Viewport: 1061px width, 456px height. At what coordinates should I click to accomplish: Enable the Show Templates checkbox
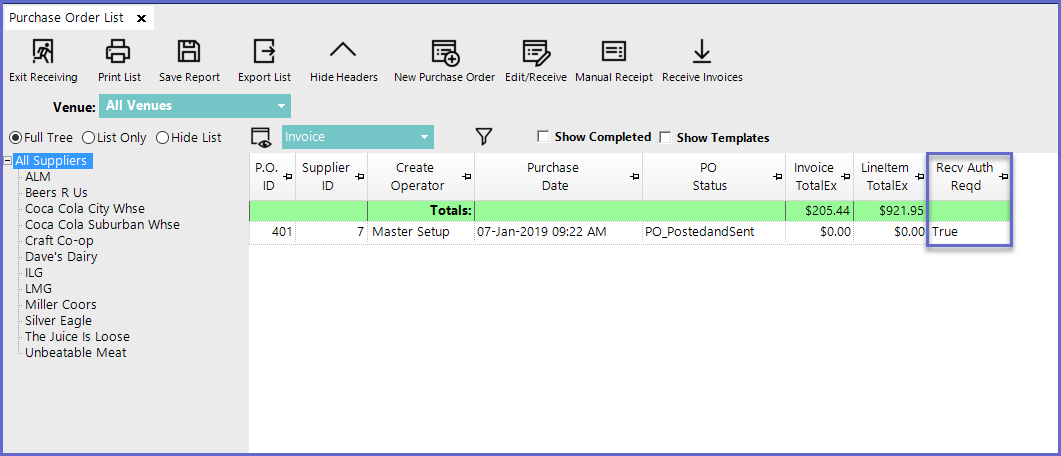click(x=665, y=137)
